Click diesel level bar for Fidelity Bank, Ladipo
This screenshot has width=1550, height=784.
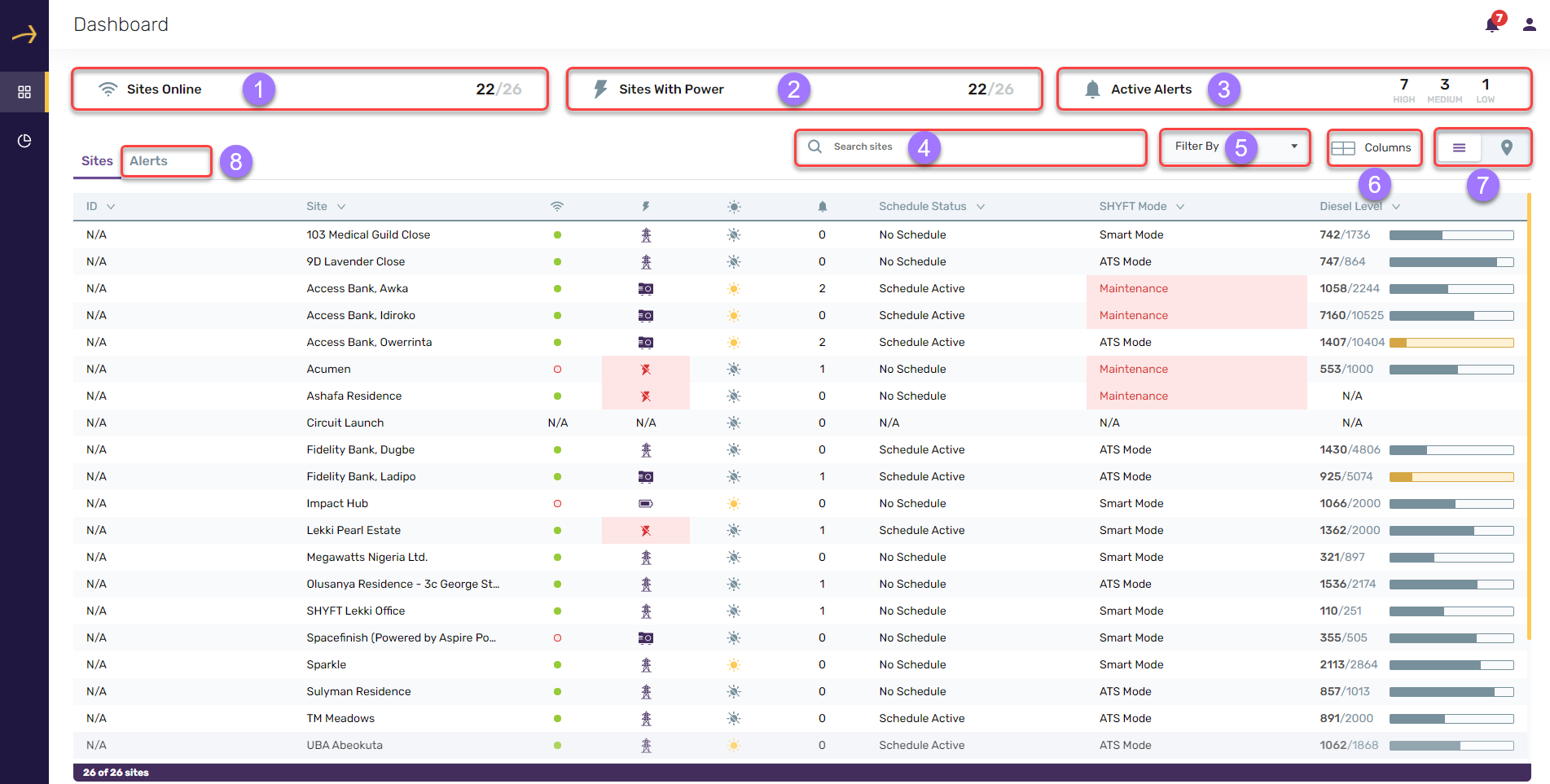[x=1451, y=477]
